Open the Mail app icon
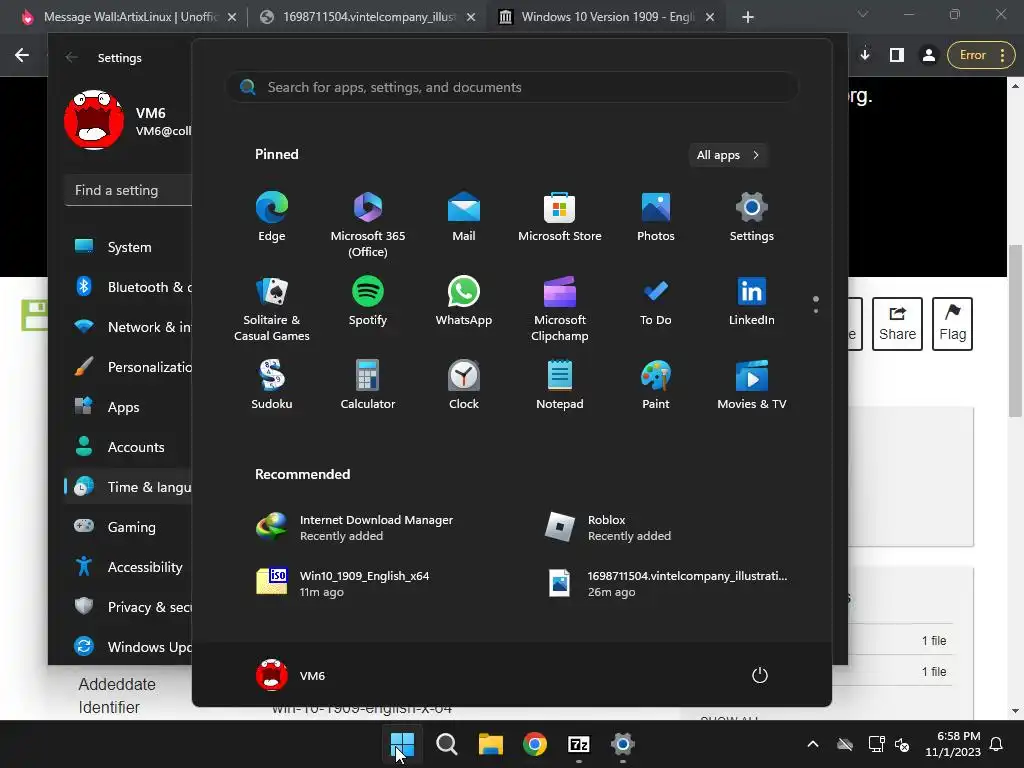 click(x=464, y=217)
